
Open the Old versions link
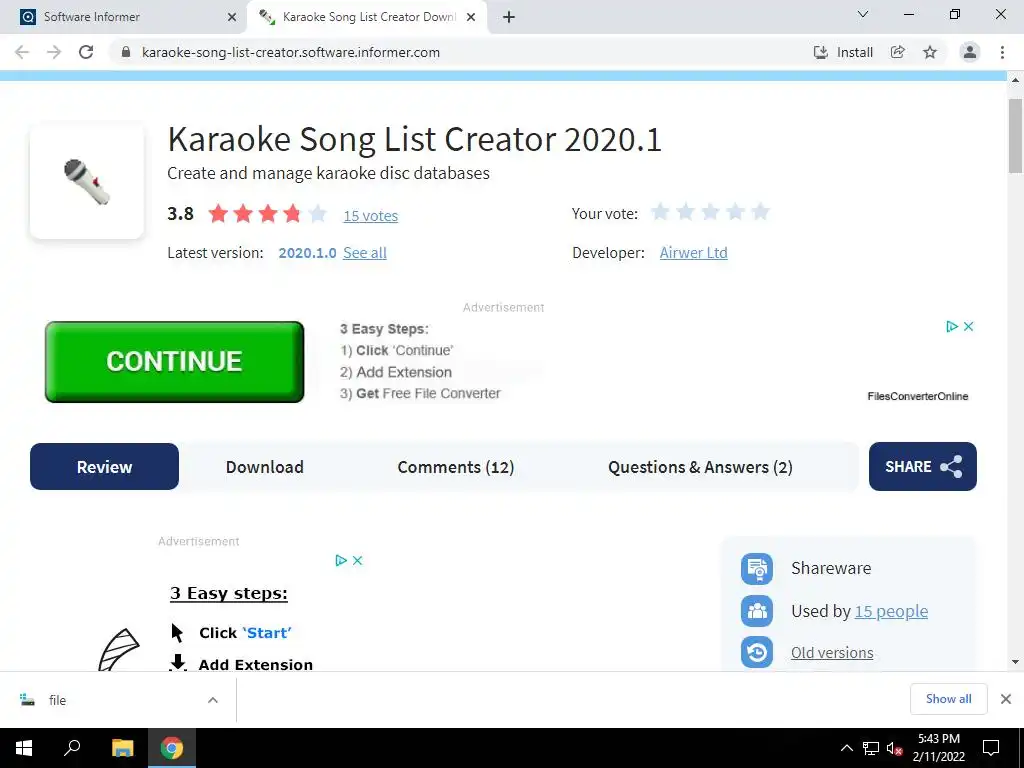(x=832, y=652)
